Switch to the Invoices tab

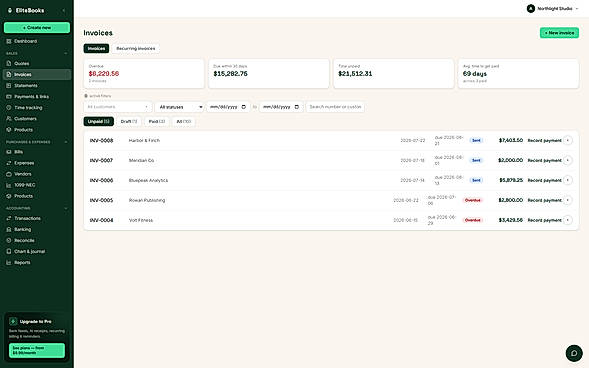click(x=96, y=48)
